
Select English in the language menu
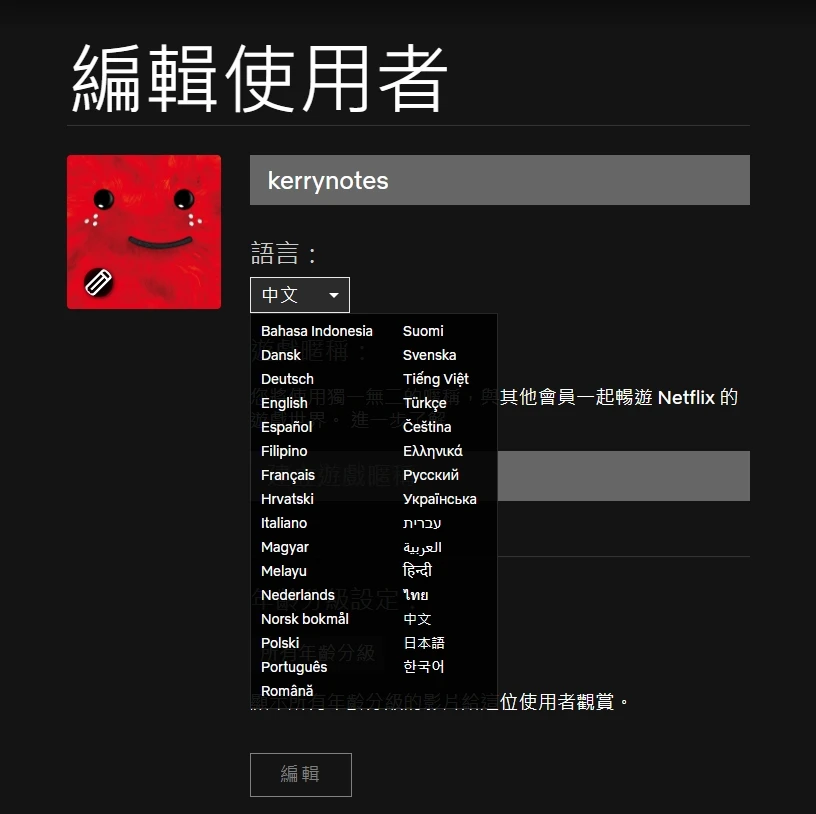(284, 403)
